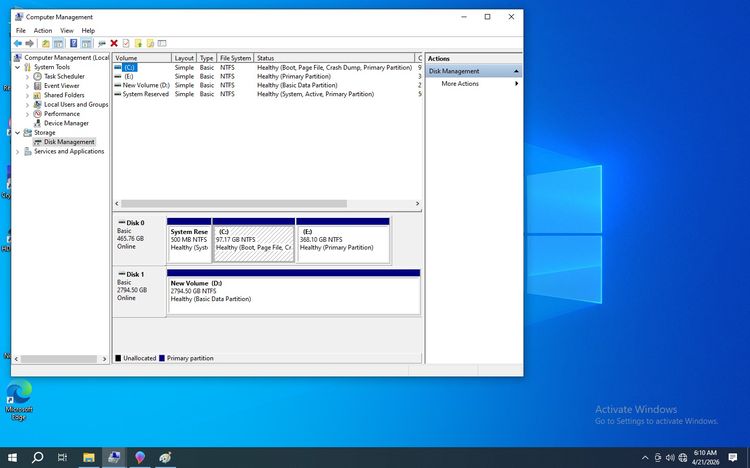Click the taskbar clock showing 6:10 AM
Screen dimensions: 750x468
coord(706,457)
